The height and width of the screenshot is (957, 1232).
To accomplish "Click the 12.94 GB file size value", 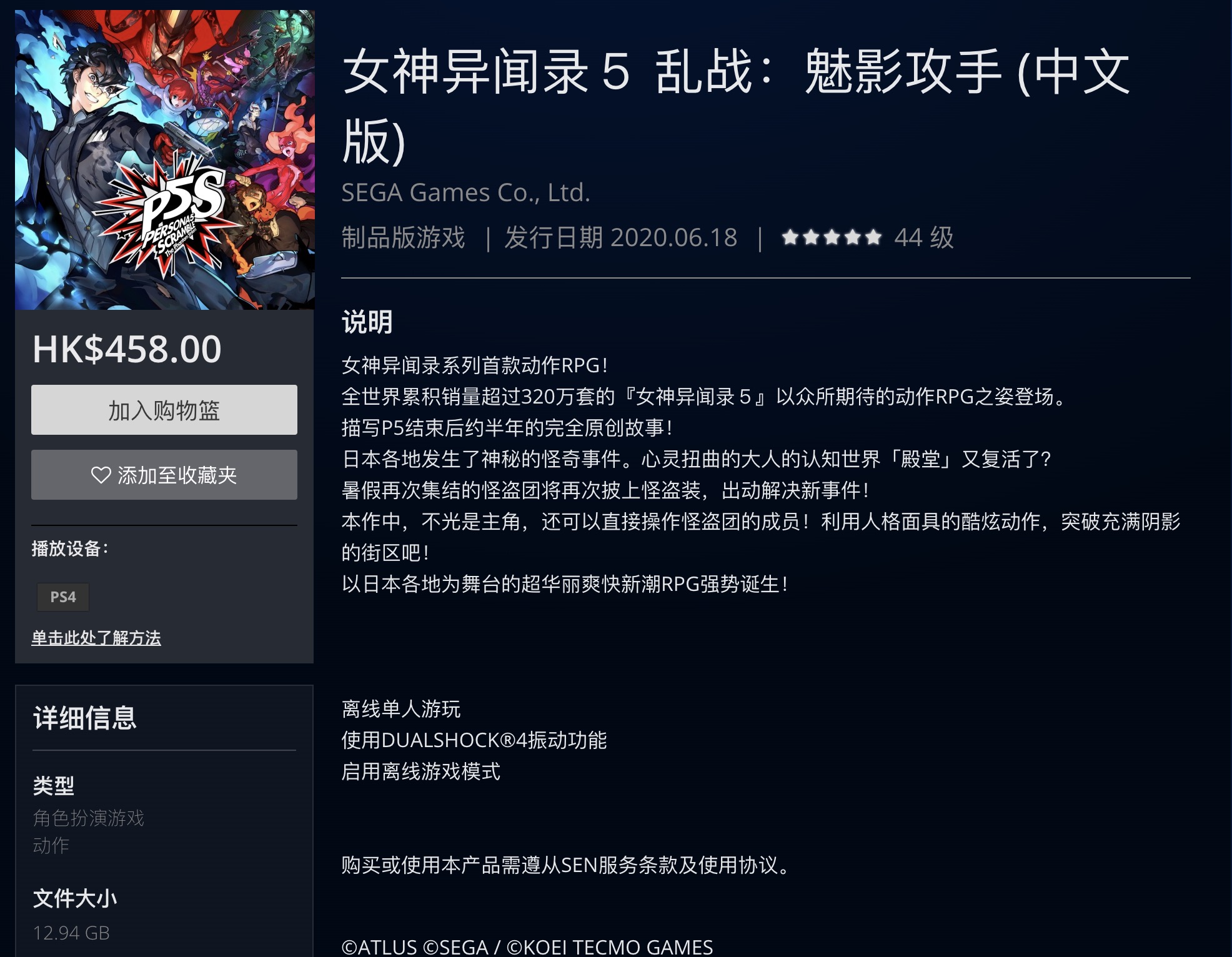I will tap(71, 933).
